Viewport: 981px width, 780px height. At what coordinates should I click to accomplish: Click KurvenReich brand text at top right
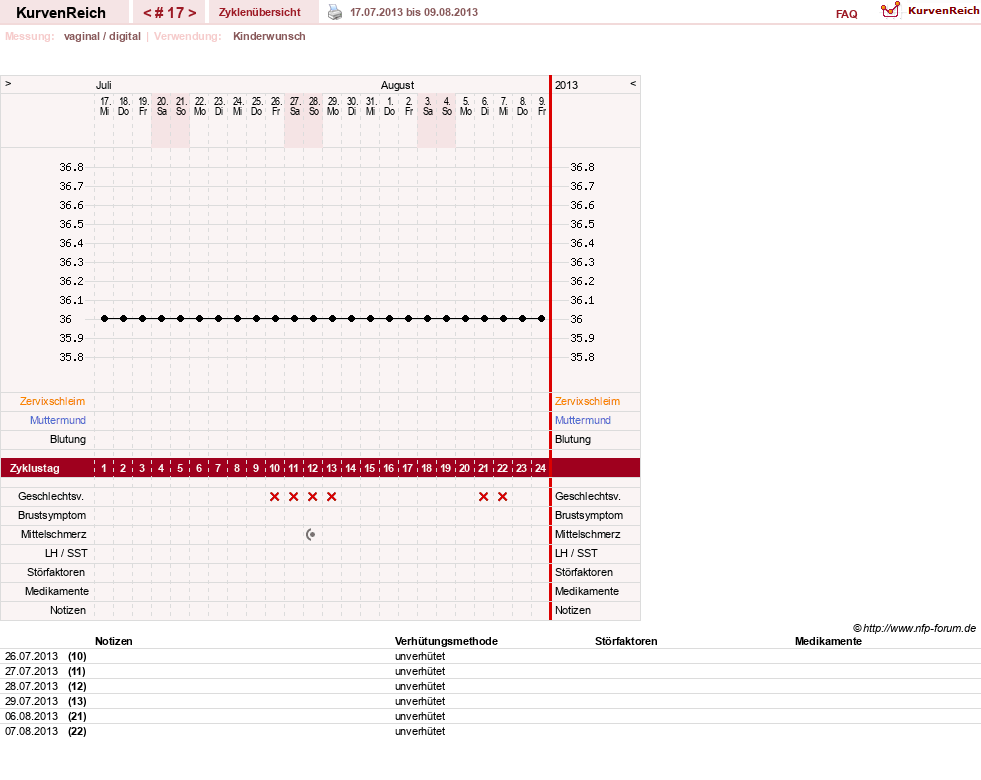(x=943, y=11)
